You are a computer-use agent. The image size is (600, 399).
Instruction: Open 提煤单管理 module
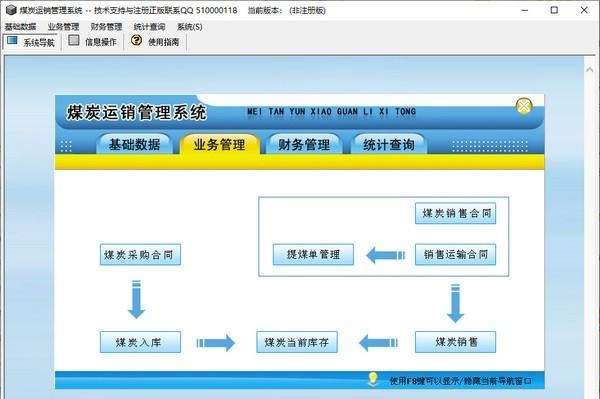(313, 254)
